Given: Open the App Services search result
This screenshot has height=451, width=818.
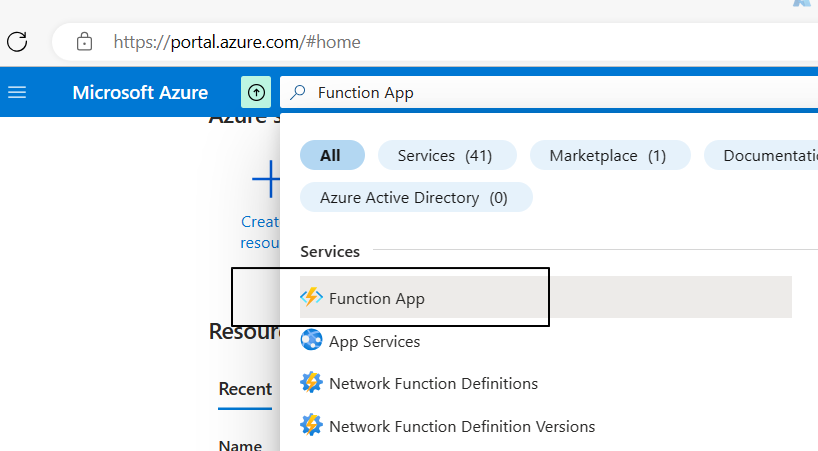Looking at the screenshot, I should [x=375, y=342].
